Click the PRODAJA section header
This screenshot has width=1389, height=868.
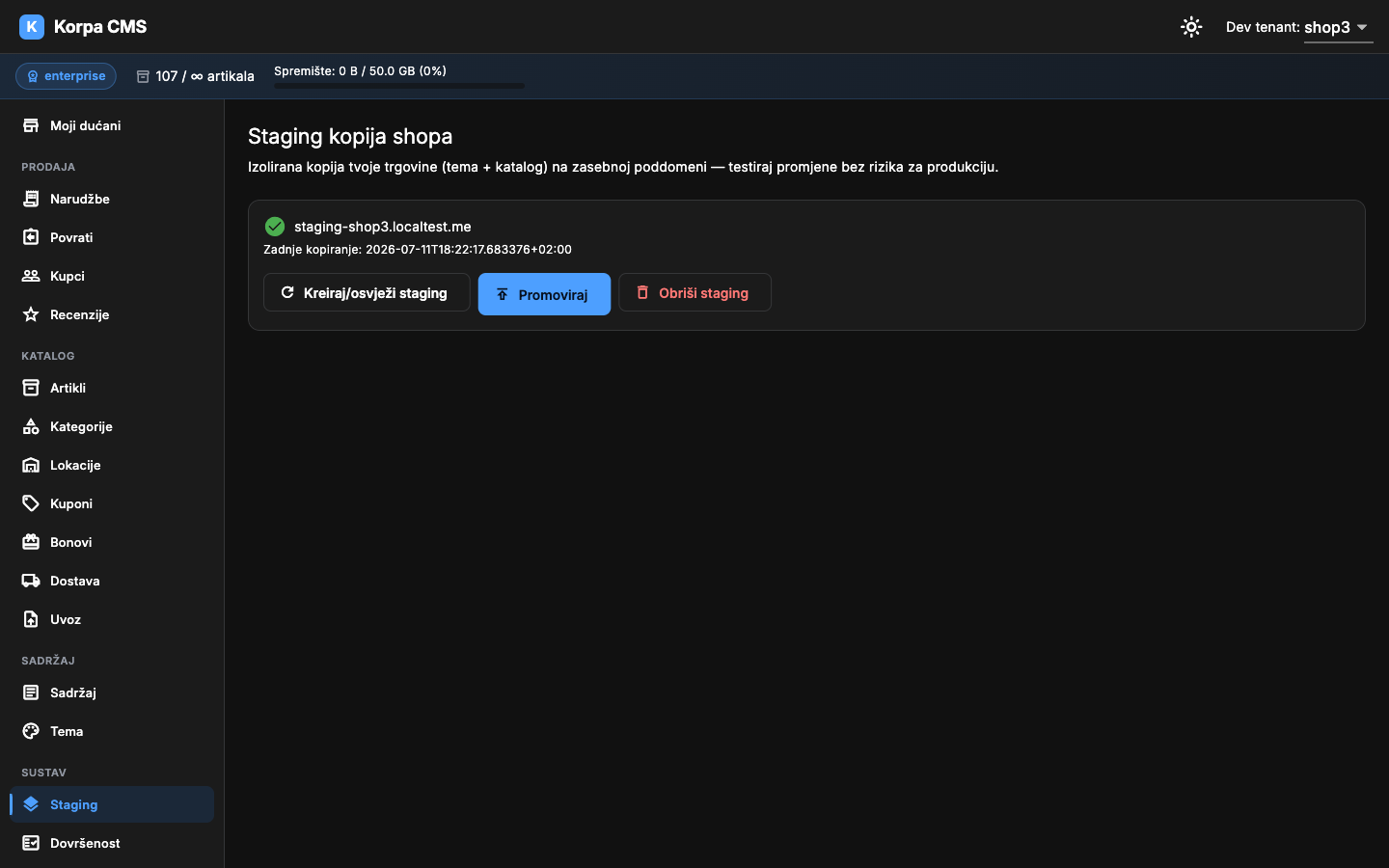click(48, 167)
